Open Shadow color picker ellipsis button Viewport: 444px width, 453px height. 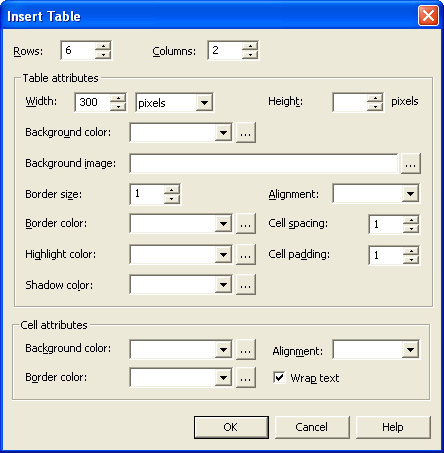[x=246, y=285]
